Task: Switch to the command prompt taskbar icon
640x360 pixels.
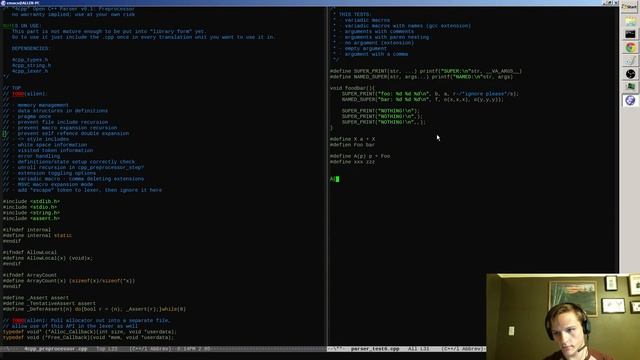Action: click(630, 34)
